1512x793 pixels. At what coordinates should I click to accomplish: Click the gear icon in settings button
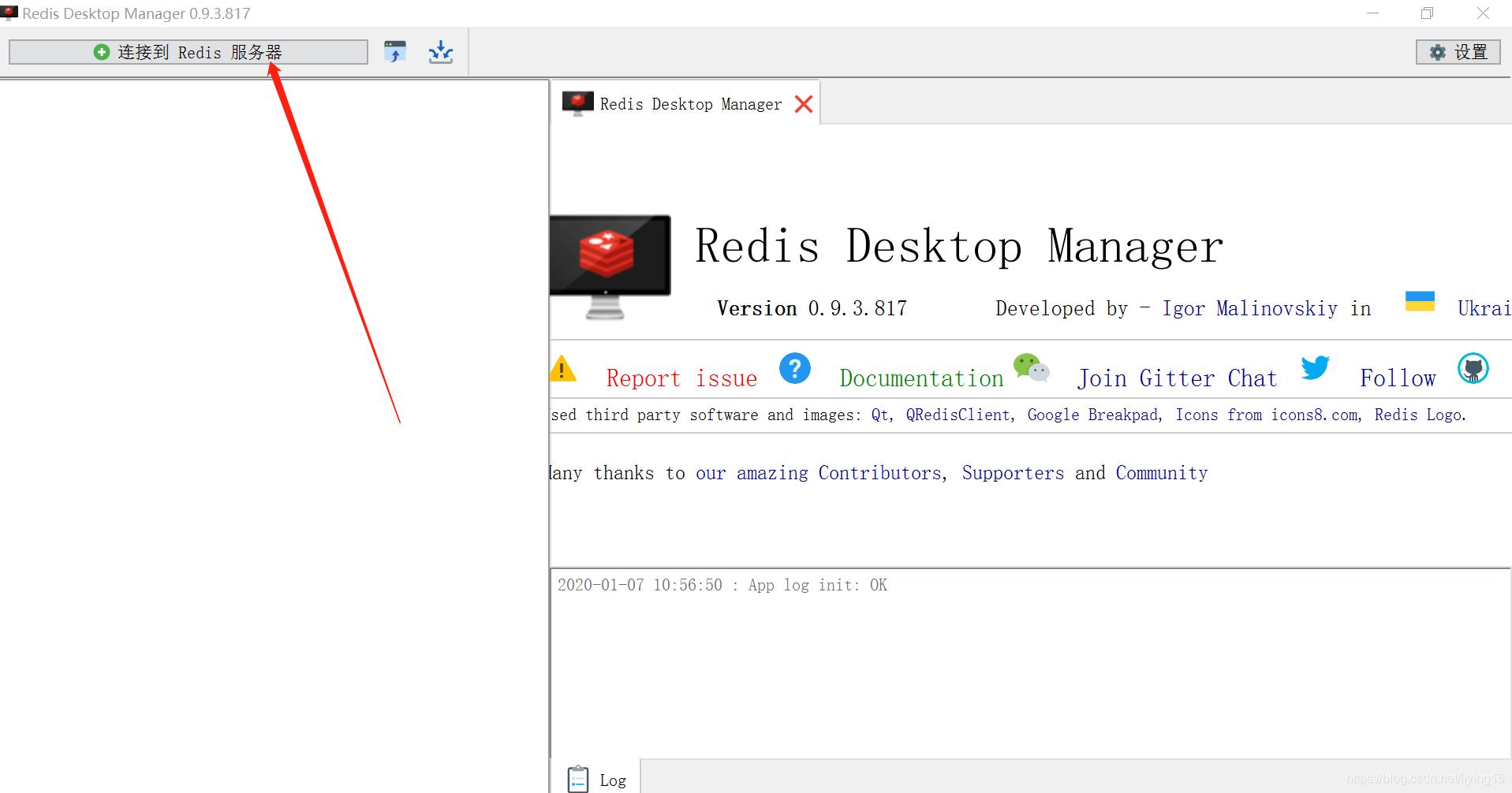[x=1438, y=52]
